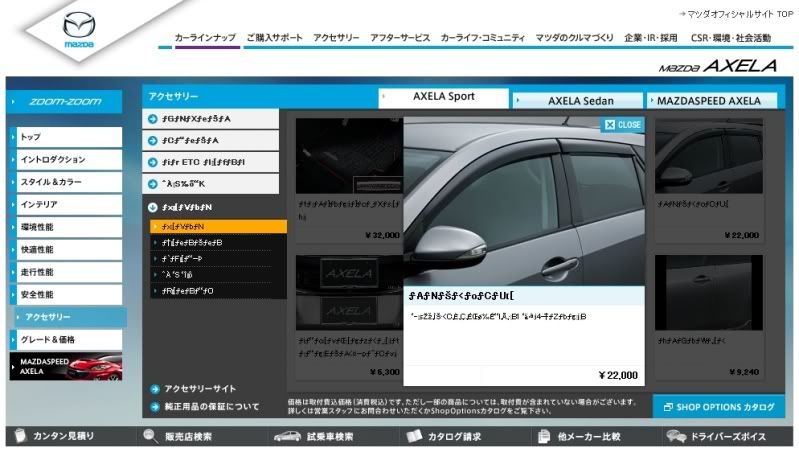
Task: Open the door handle thumbnail priced ¥9,240
Action: (709, 293)
